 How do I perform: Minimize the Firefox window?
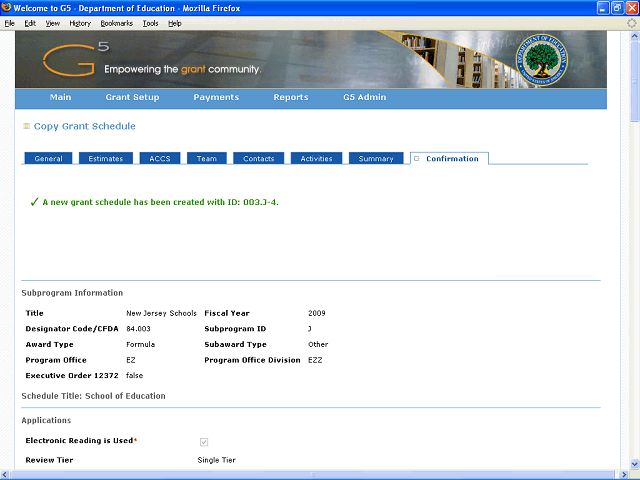[x=603, y=8]
